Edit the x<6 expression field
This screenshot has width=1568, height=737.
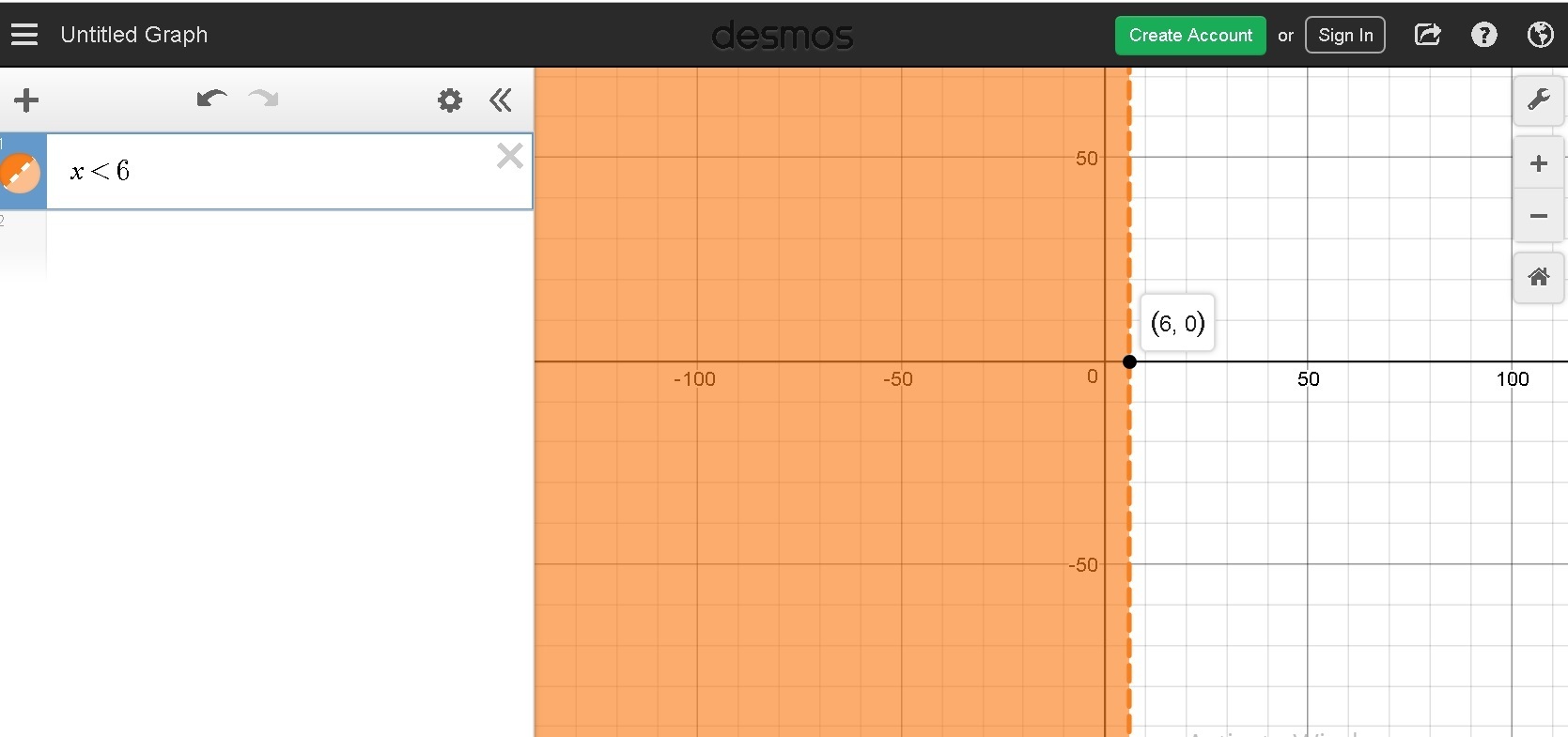click(288, 171)
